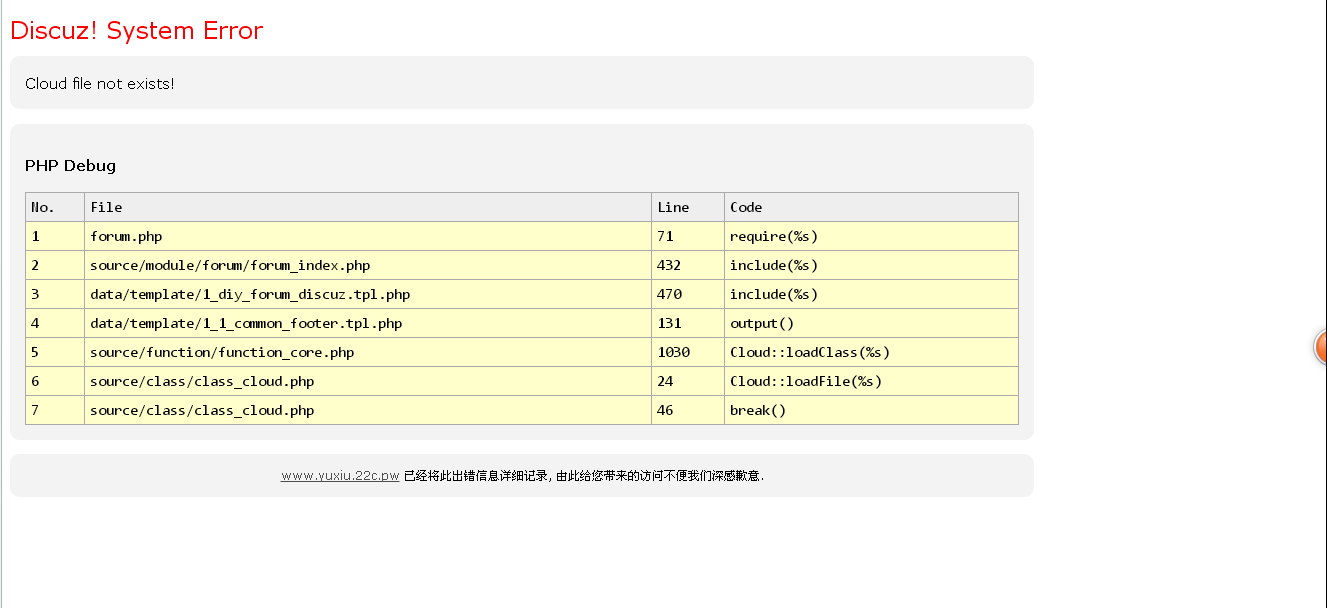Image resolution: width=1327 pixels, height=608 pixels.
Task: Click include(%s) code in row 3
Action: tap(871, 294)
